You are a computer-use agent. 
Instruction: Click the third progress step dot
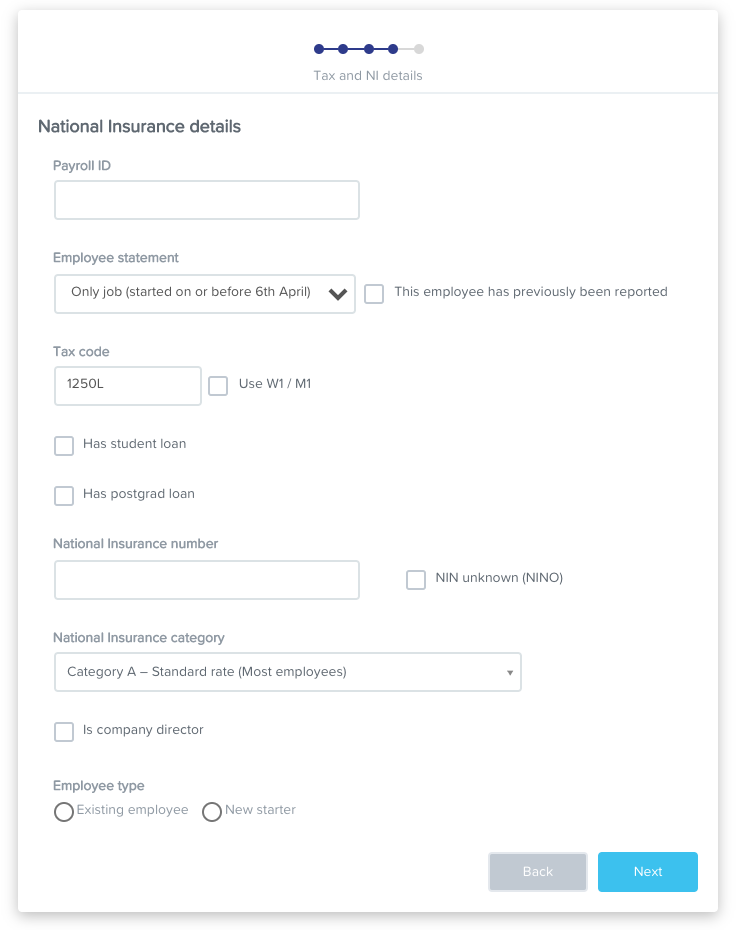(x=369, y=49)
